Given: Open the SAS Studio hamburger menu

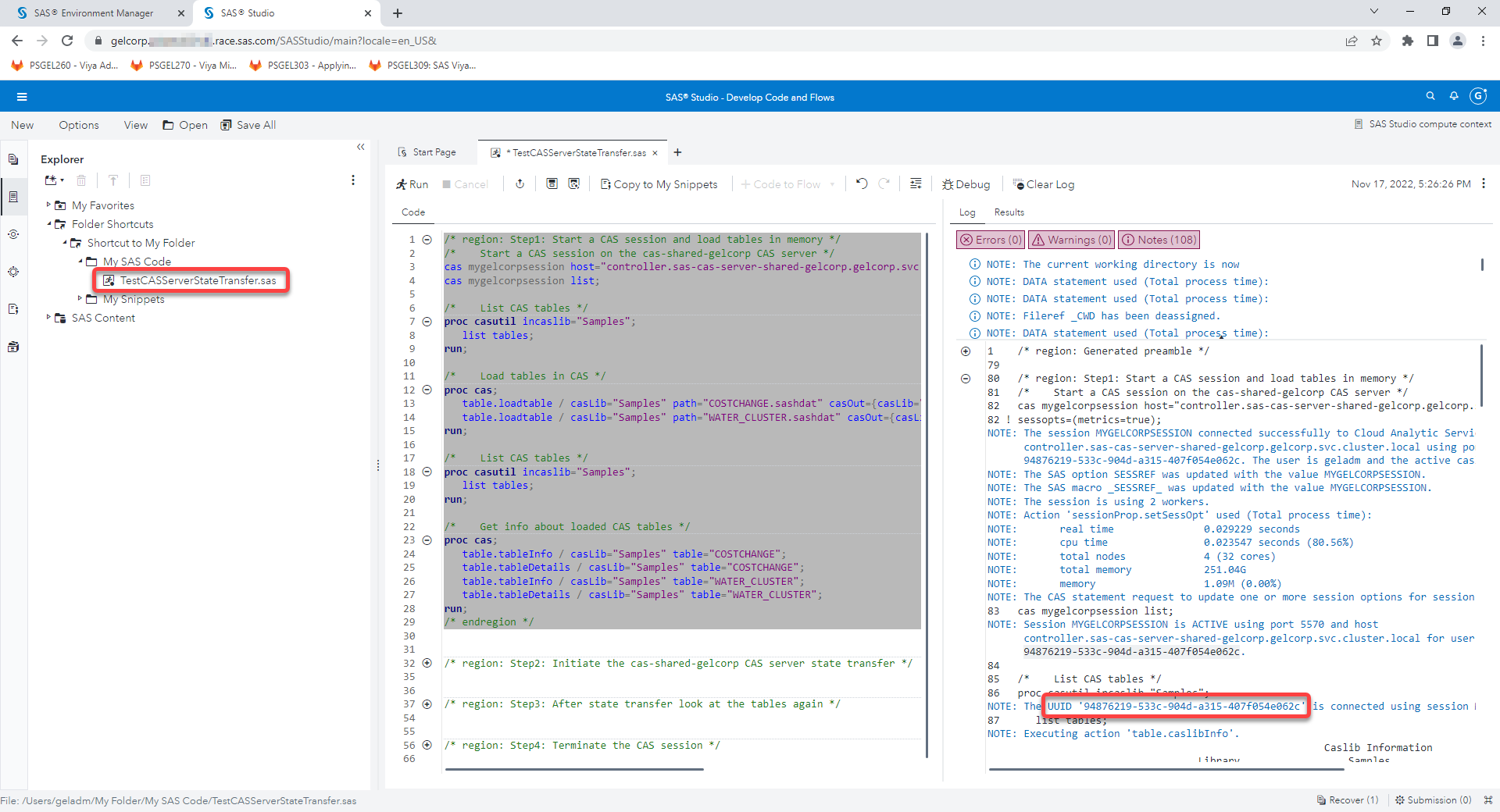Looking at the screenshot, I should pyautogui.click(x=22, y=97).
